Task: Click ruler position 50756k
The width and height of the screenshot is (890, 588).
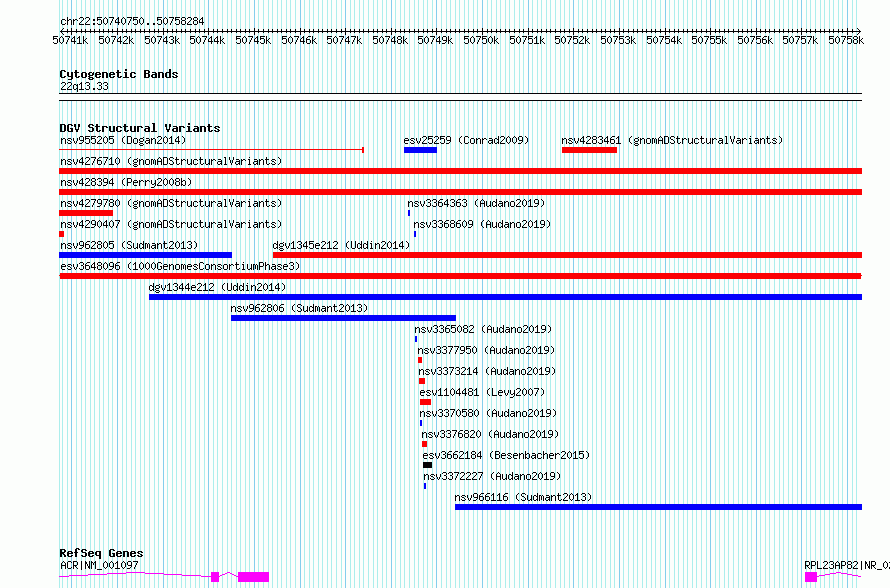Action: point(755,40)
